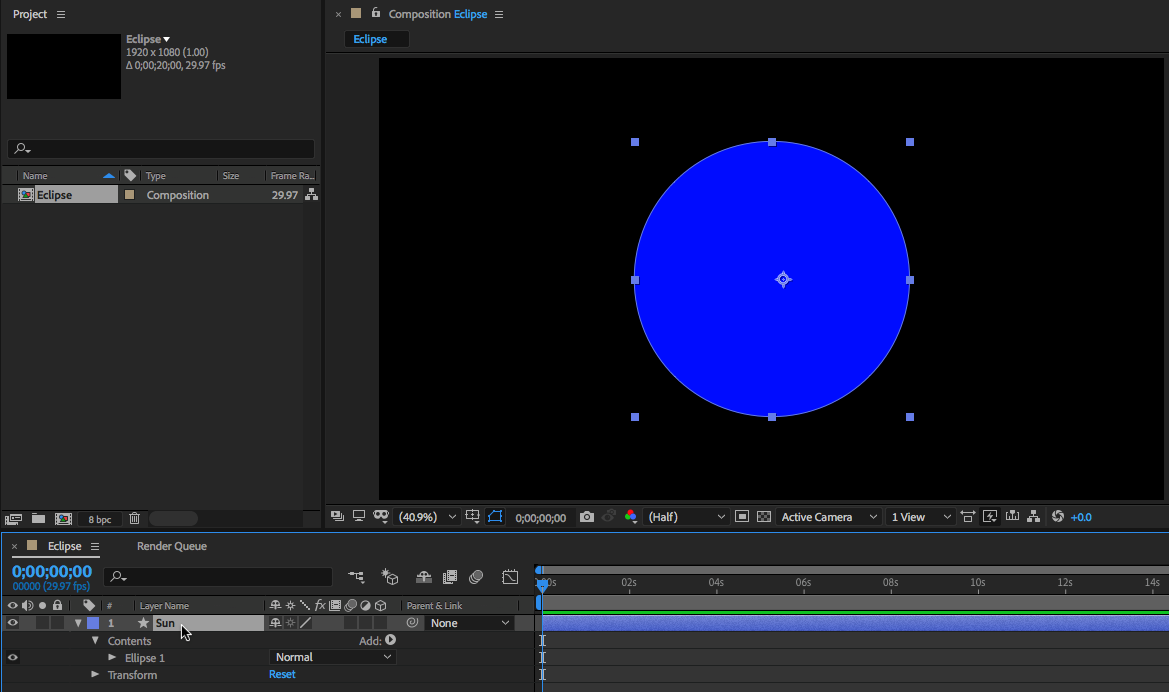Toggle the transparency grid icon
1169x692 pixels.
(764, 517)
